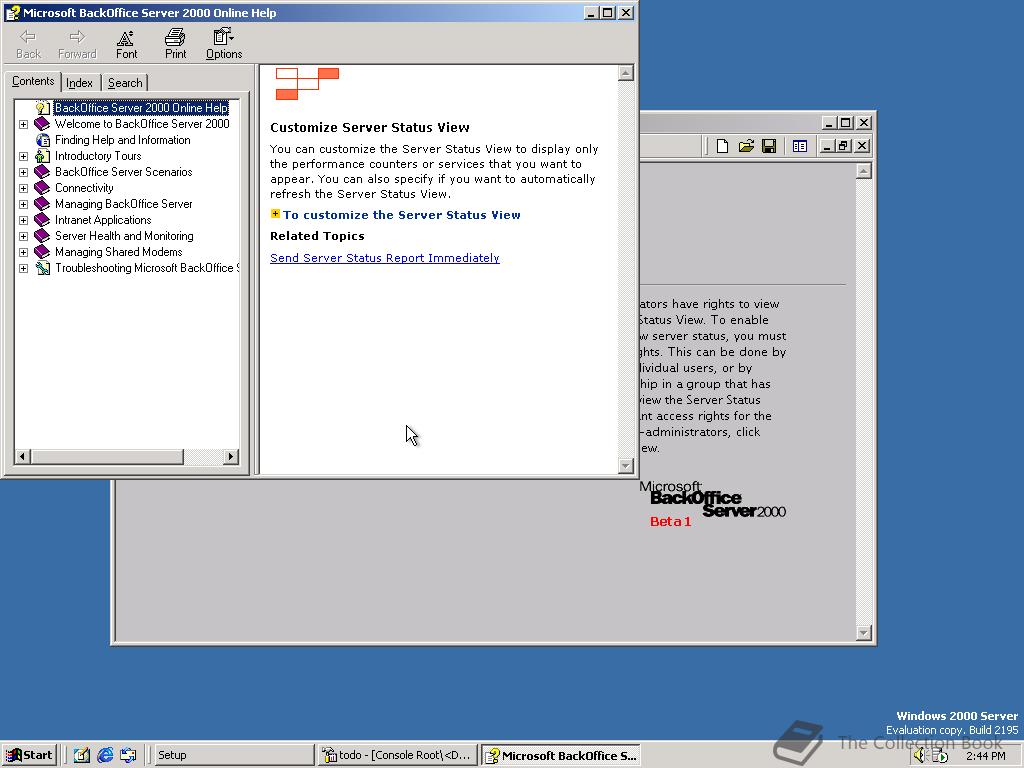1024x768 pixels.
Task: Switch to the Setup taskbar button
Action: [x=232, y=755]
